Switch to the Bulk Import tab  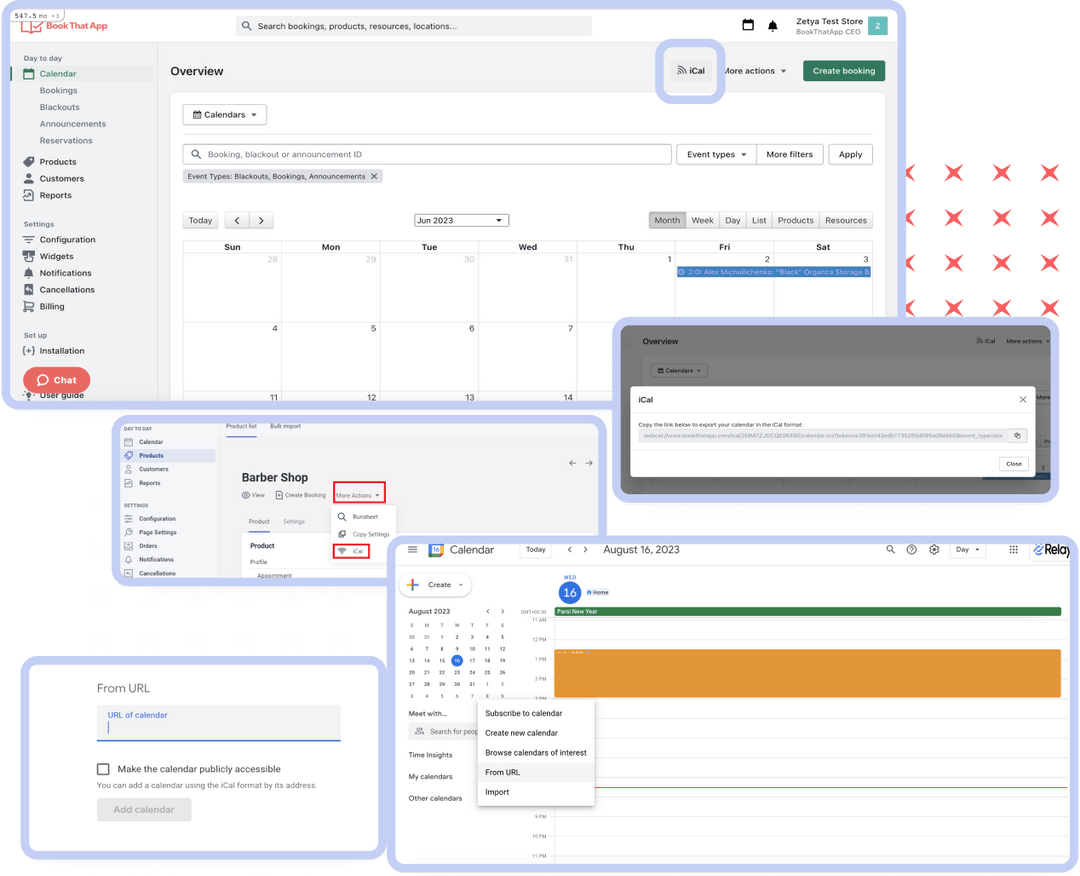click(x=284, y=426)
